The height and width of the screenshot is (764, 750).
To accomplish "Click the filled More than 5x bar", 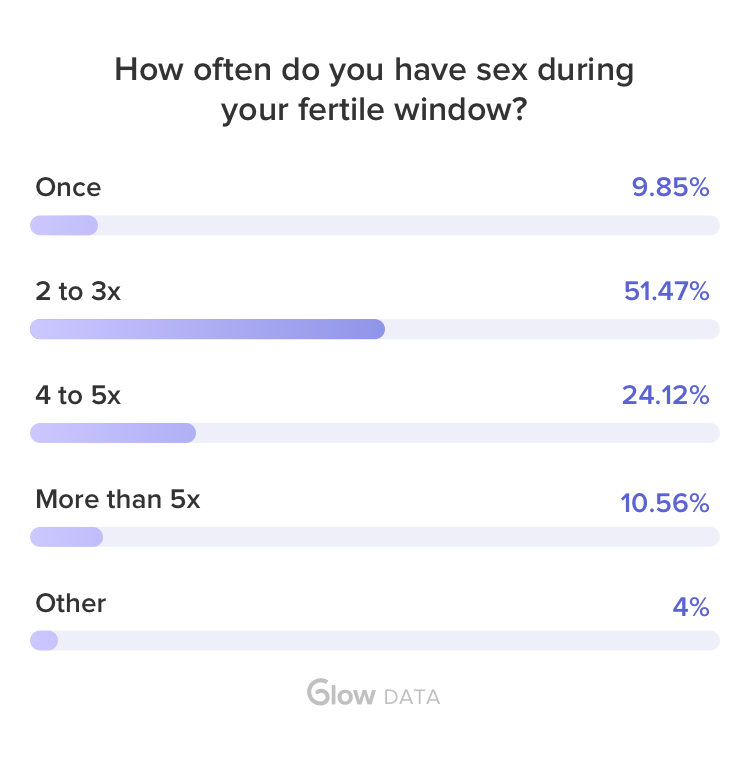I will [66, 536].
